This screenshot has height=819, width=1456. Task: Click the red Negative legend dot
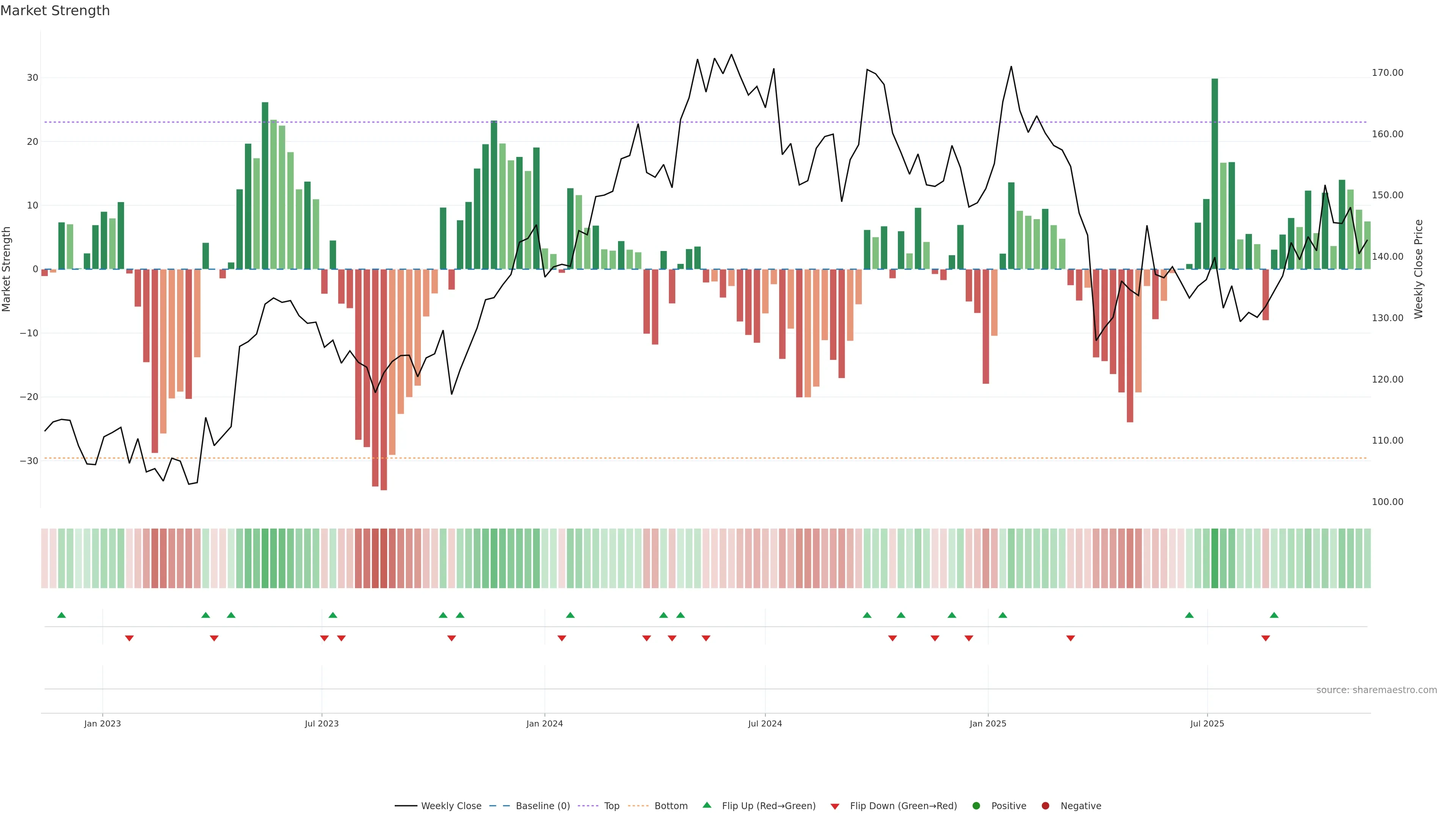pyautogui.click(x=1045, y=806)
